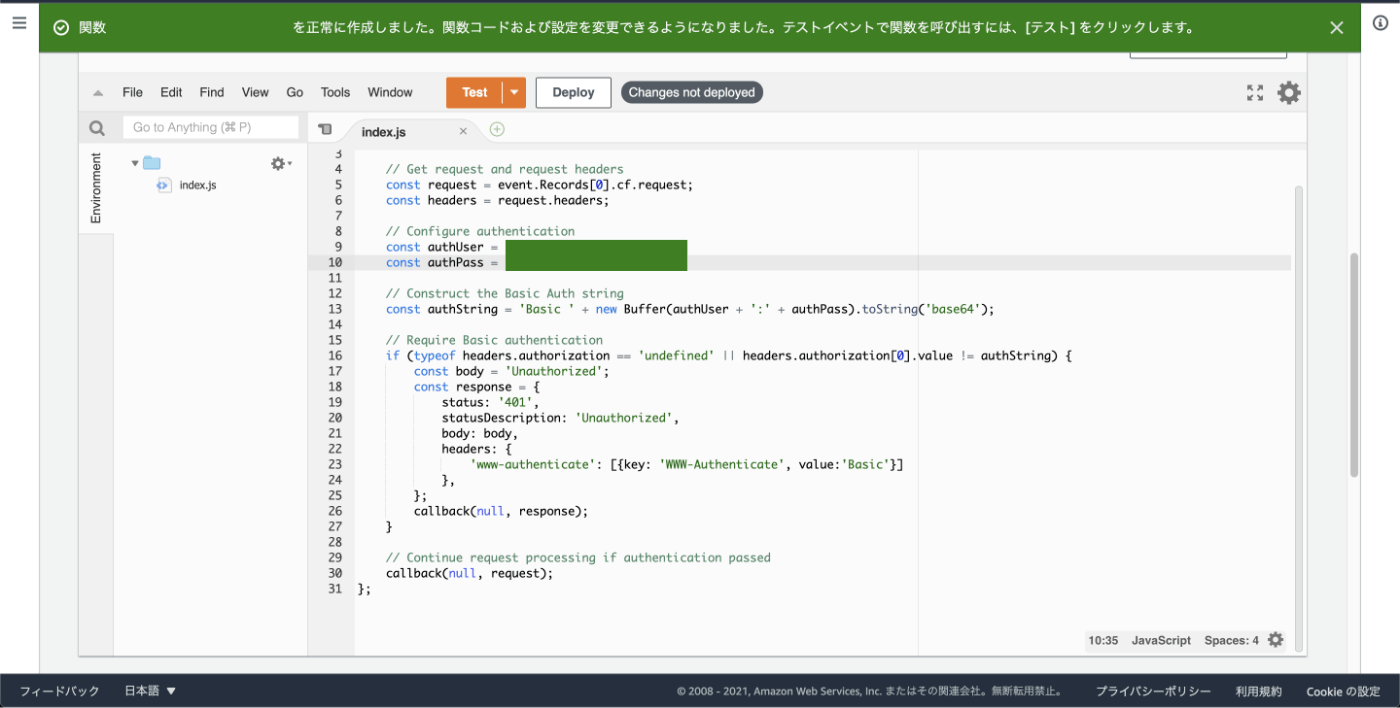Collapse the root folder tree arrow
This screenshot has width=1400, height=708.
[135, 163]
